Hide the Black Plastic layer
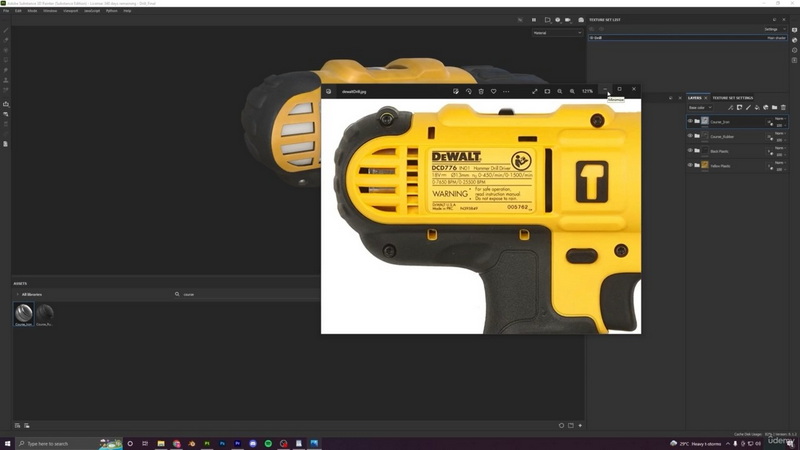 [x=690, y=151]
